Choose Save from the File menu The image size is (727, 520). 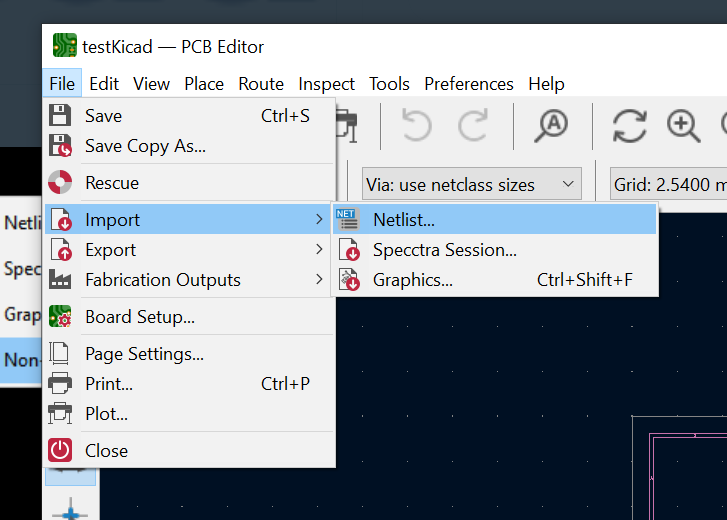tap(190, 116)
